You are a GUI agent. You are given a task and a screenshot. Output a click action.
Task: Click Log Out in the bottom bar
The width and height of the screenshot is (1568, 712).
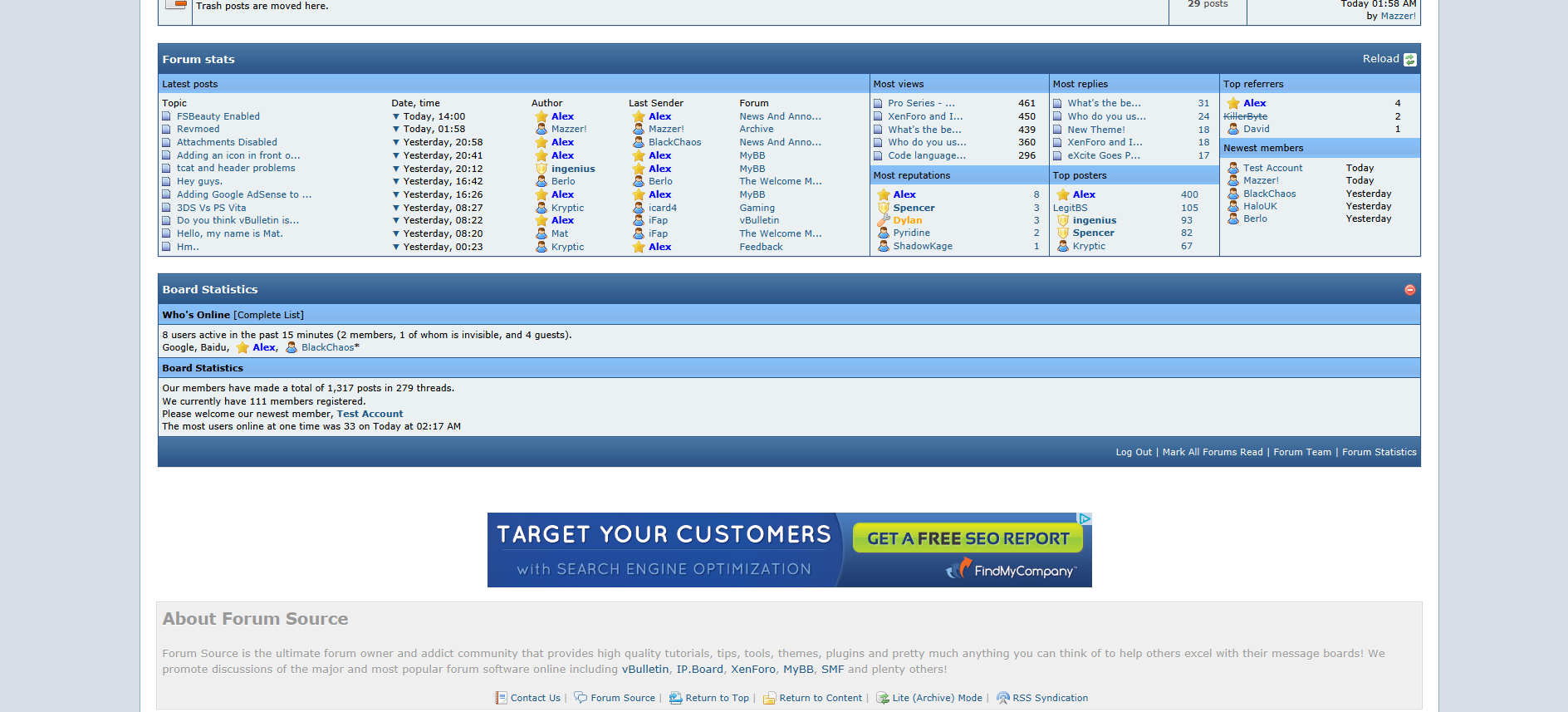click(1133, 452)
